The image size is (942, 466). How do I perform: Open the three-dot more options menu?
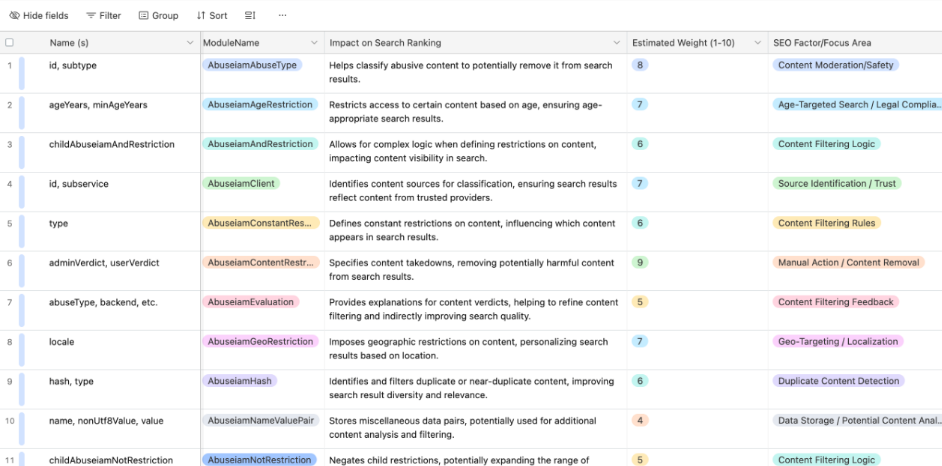coord(282,16)
